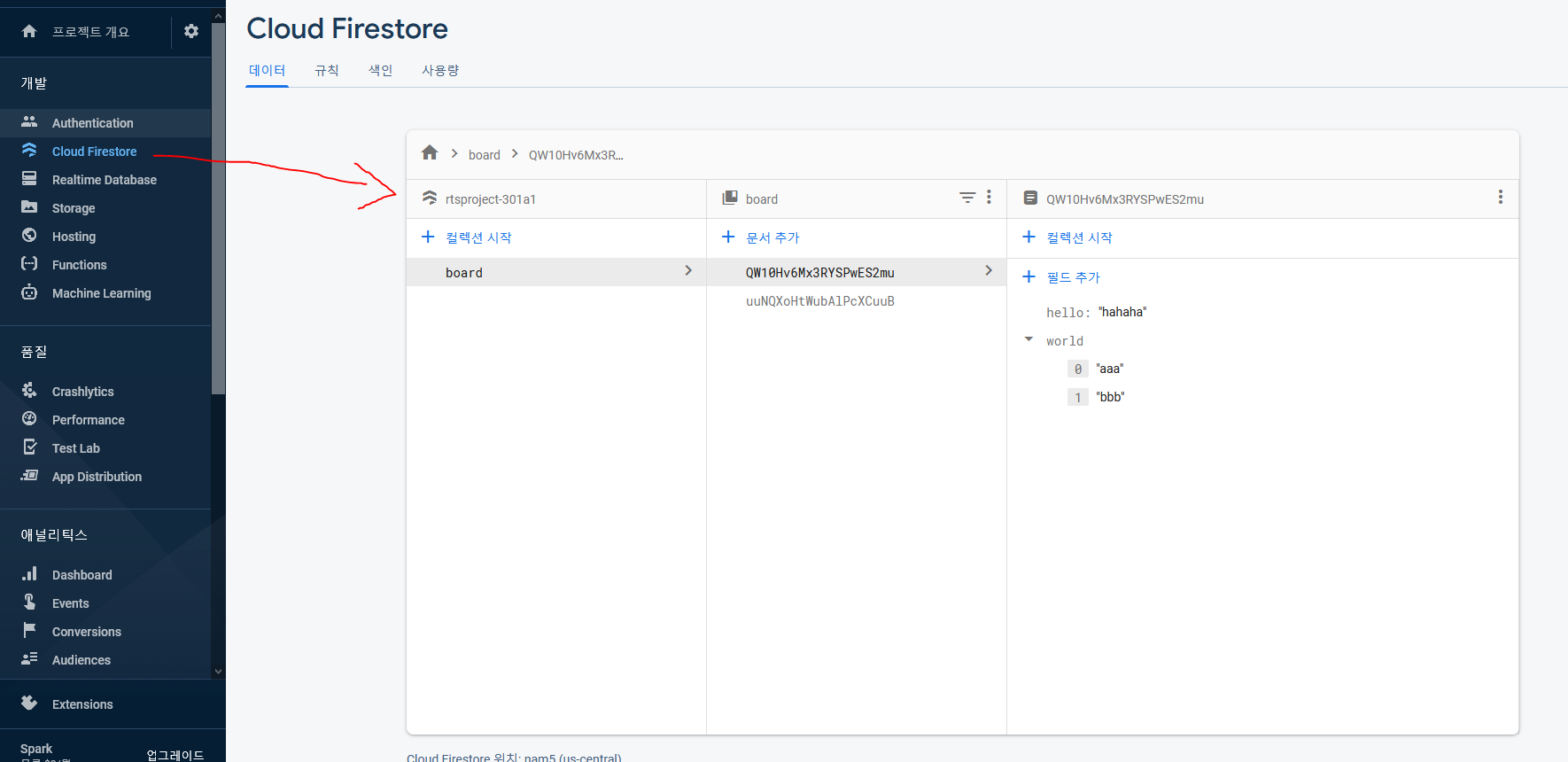This screenshot has width=1568, height=762.
Task: Click the App Distribution icon
Action: click(x=29, y=476)
